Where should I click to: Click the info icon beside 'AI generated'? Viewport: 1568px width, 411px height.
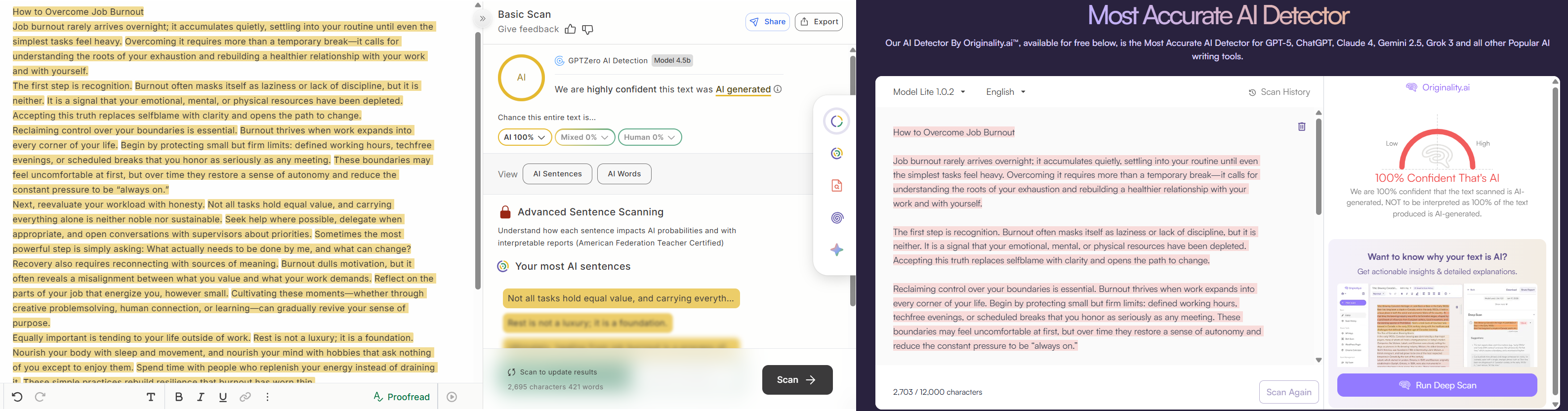point(778,89)
